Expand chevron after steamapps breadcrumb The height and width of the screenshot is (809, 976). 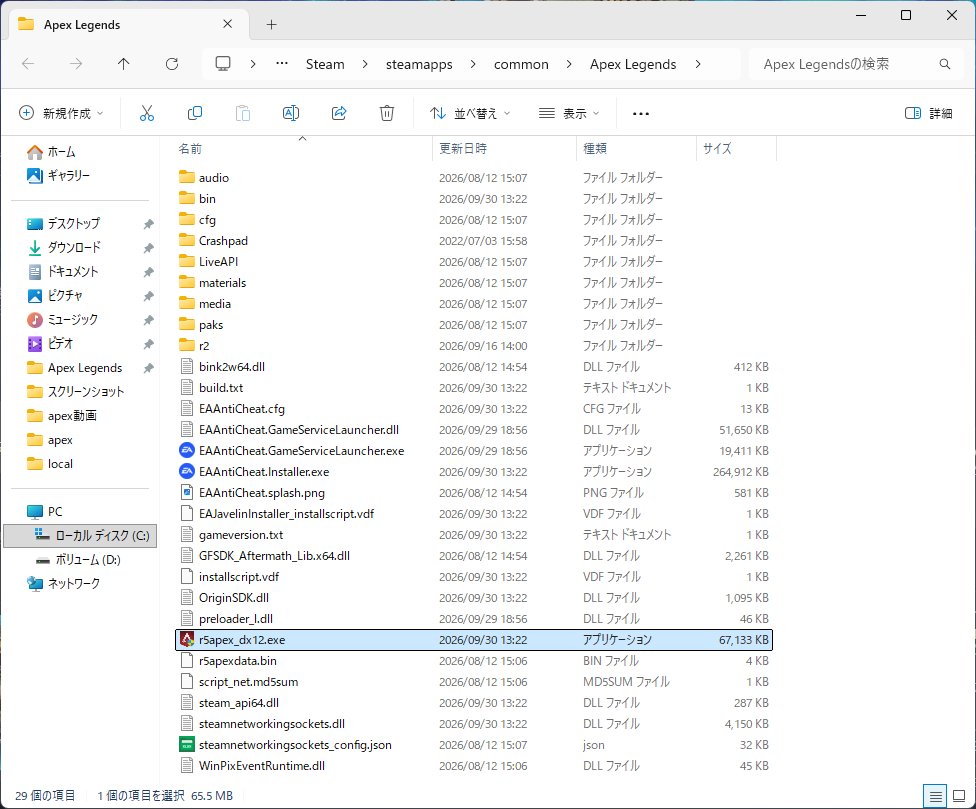point(473,64)
